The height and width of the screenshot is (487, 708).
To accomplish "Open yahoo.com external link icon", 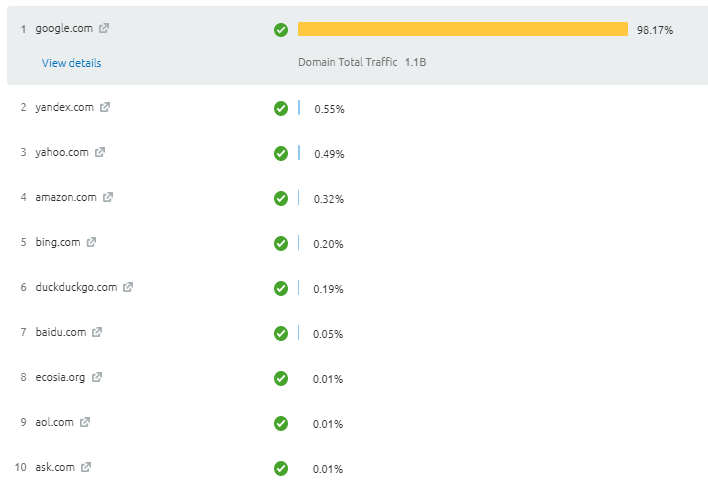I will tap(100, 152).
